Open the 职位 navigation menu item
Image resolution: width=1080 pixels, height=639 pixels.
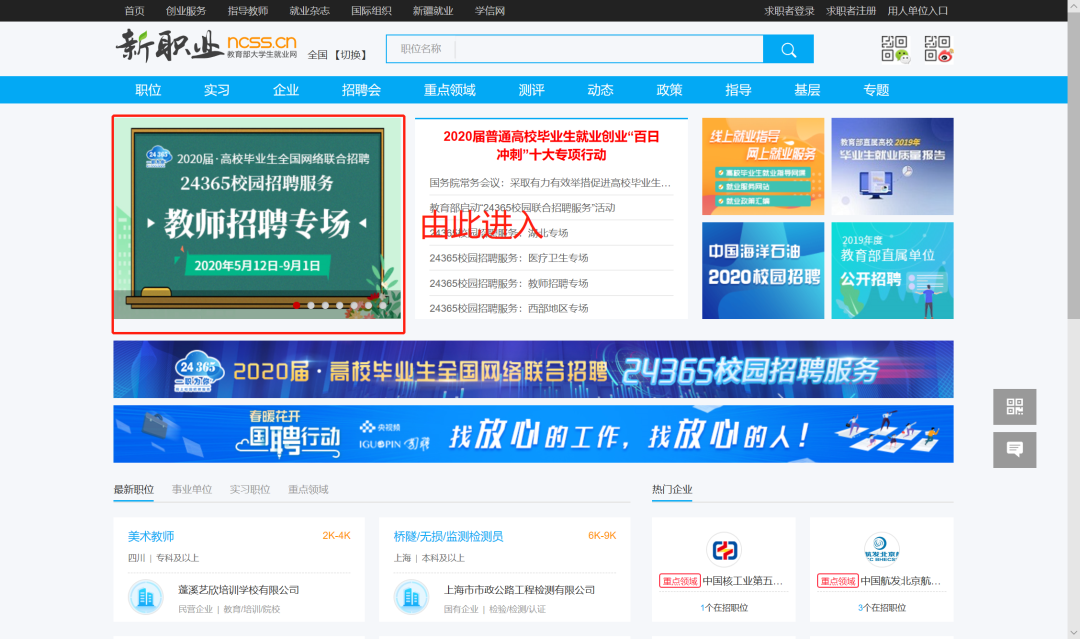click(x=148, y=90)
